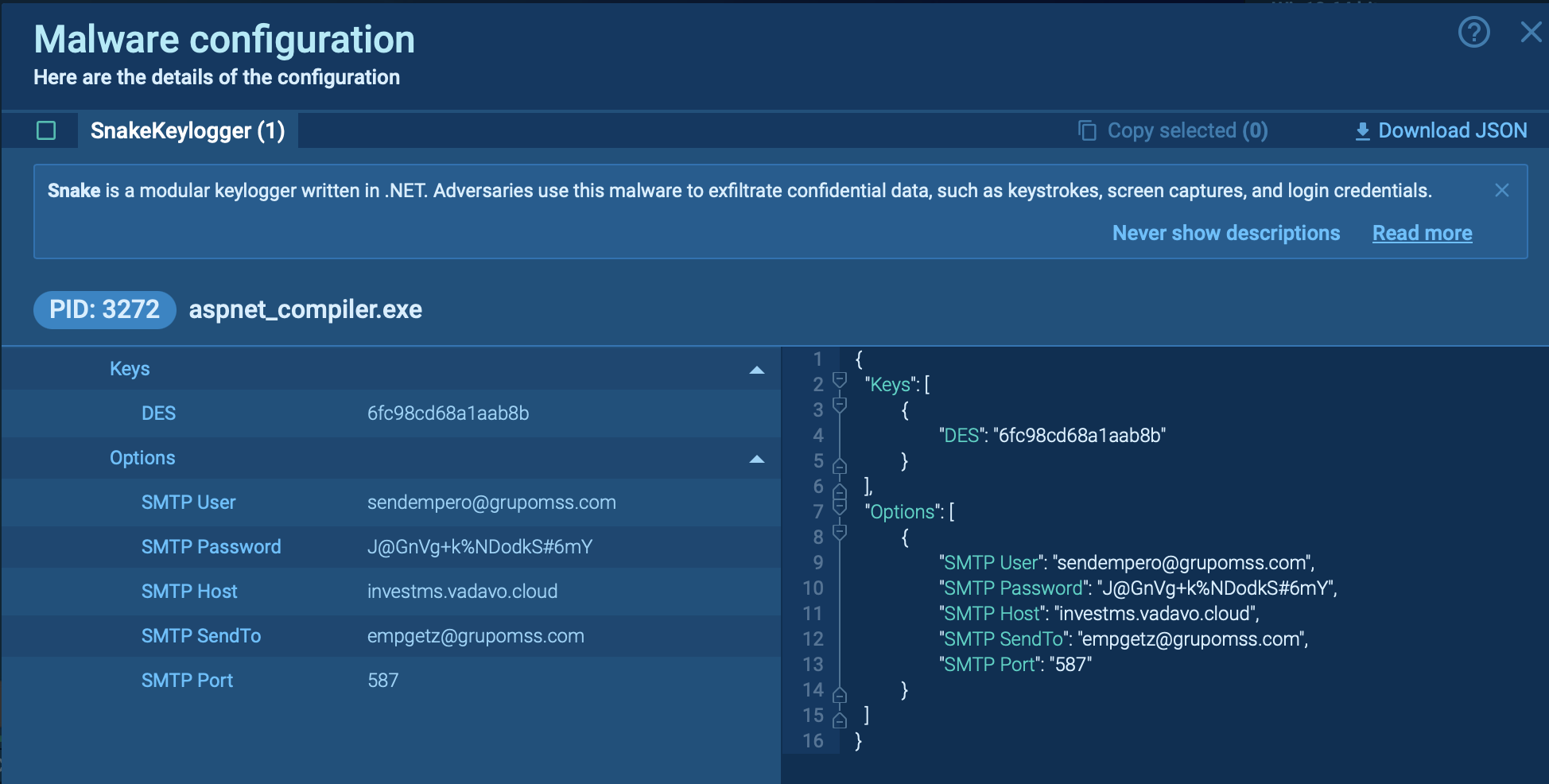
Task: Click Never show descriptions
Action: pos(1225,232)
